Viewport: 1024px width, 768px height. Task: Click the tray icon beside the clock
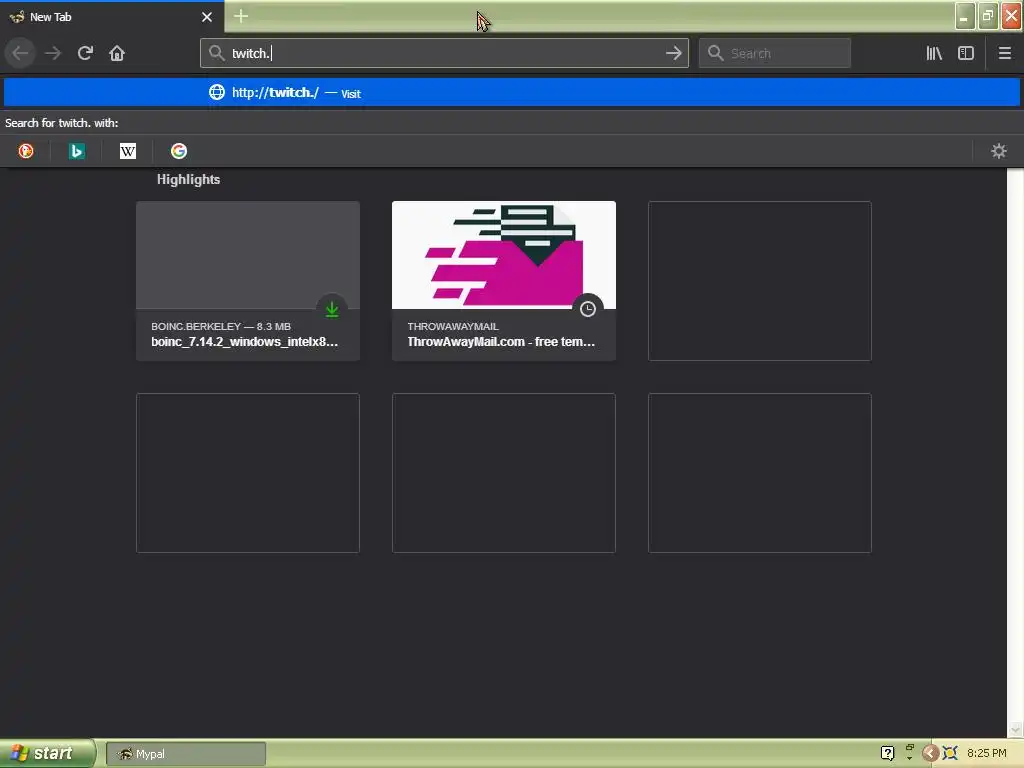[950, 753]
